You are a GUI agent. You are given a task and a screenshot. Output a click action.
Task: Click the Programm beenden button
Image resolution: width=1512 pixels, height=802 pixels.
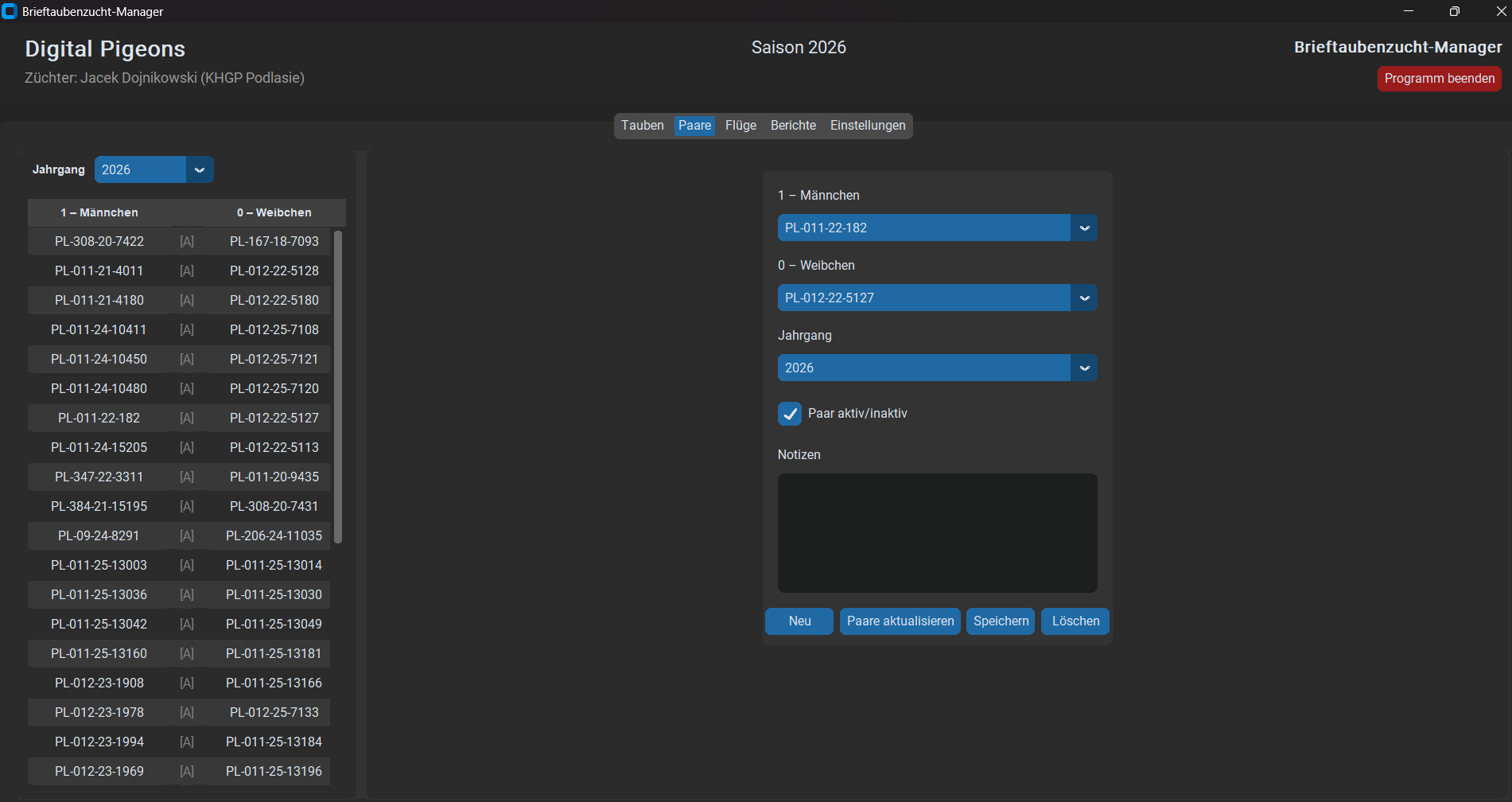[1440, 79]
